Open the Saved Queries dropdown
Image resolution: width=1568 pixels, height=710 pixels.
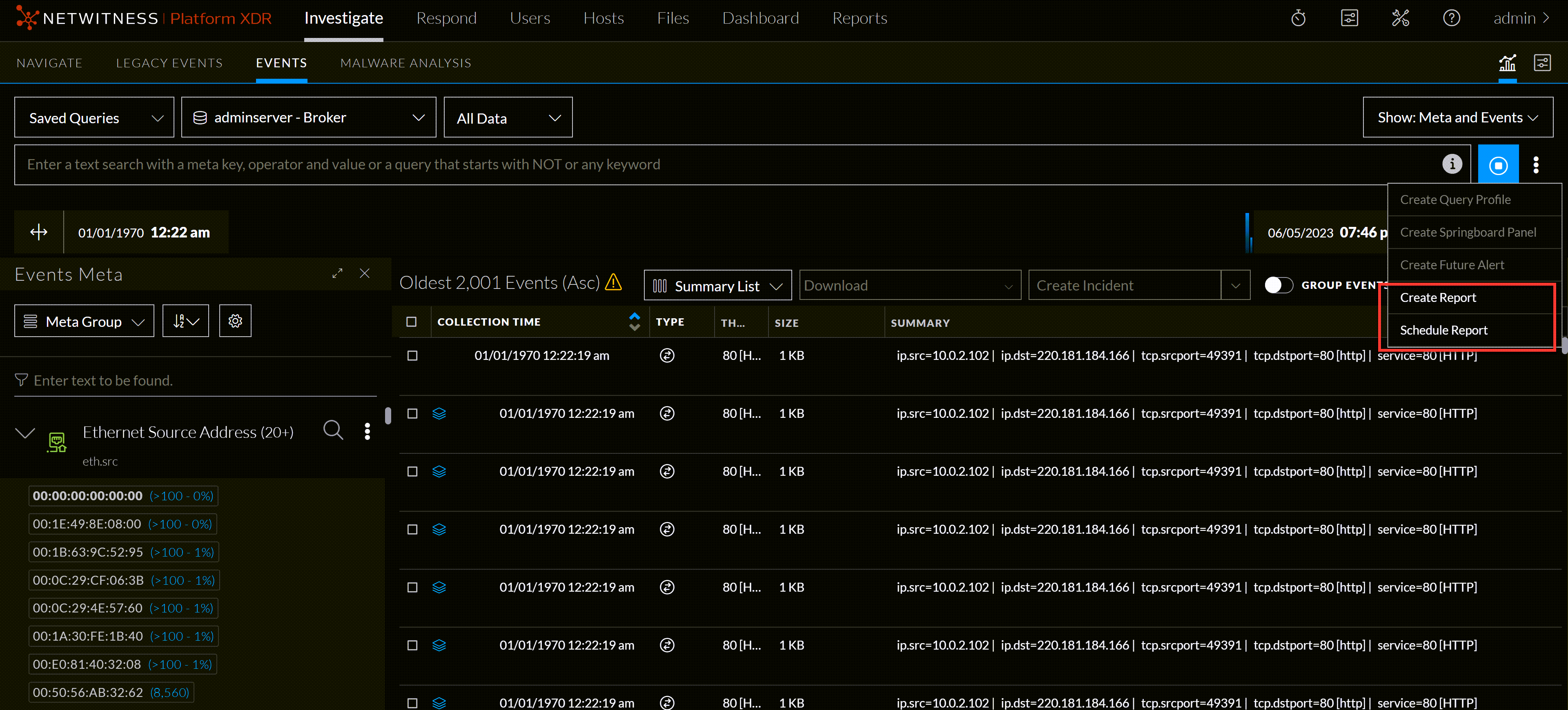coord(94,118)
